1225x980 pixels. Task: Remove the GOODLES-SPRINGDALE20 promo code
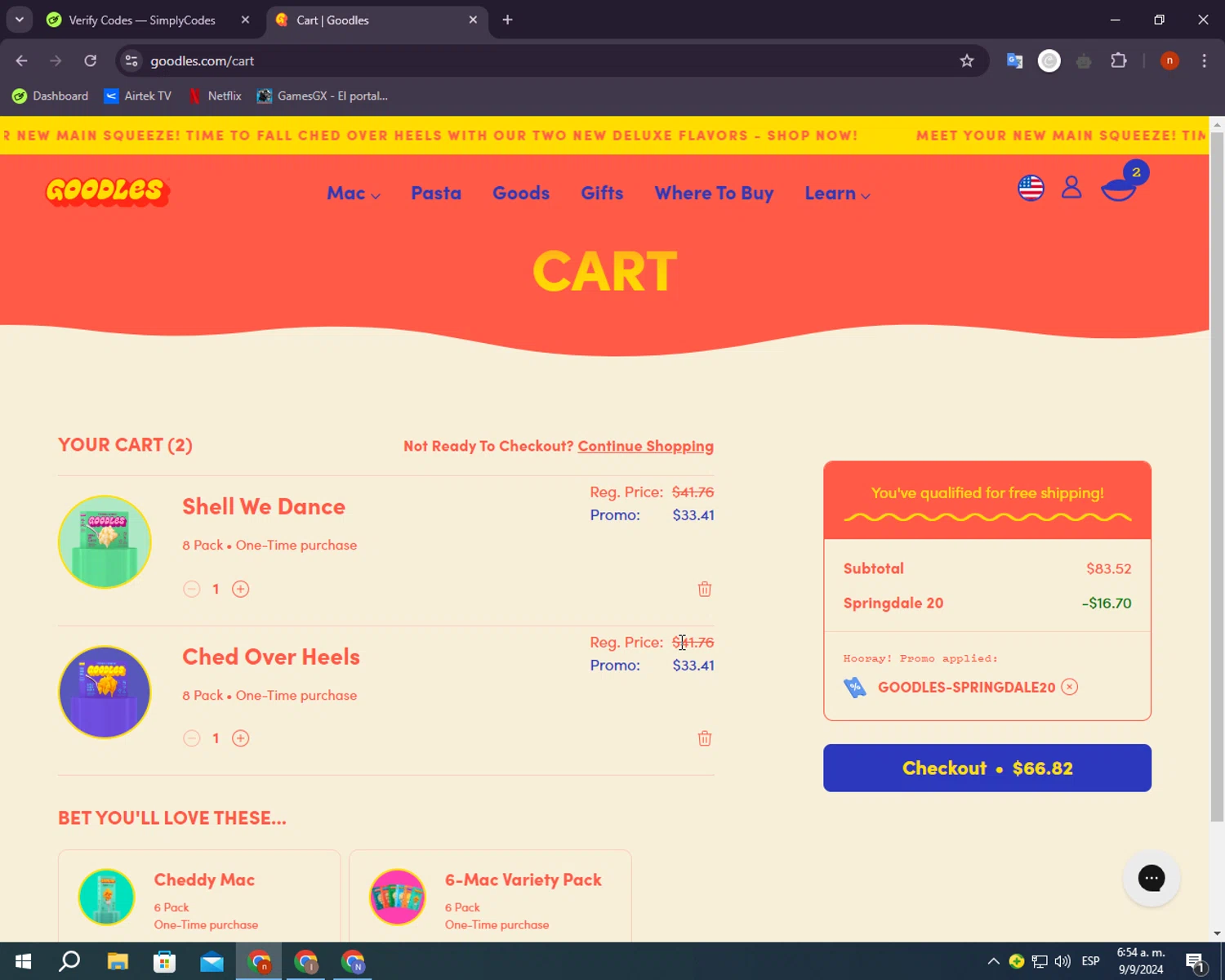coord(1070,687)
